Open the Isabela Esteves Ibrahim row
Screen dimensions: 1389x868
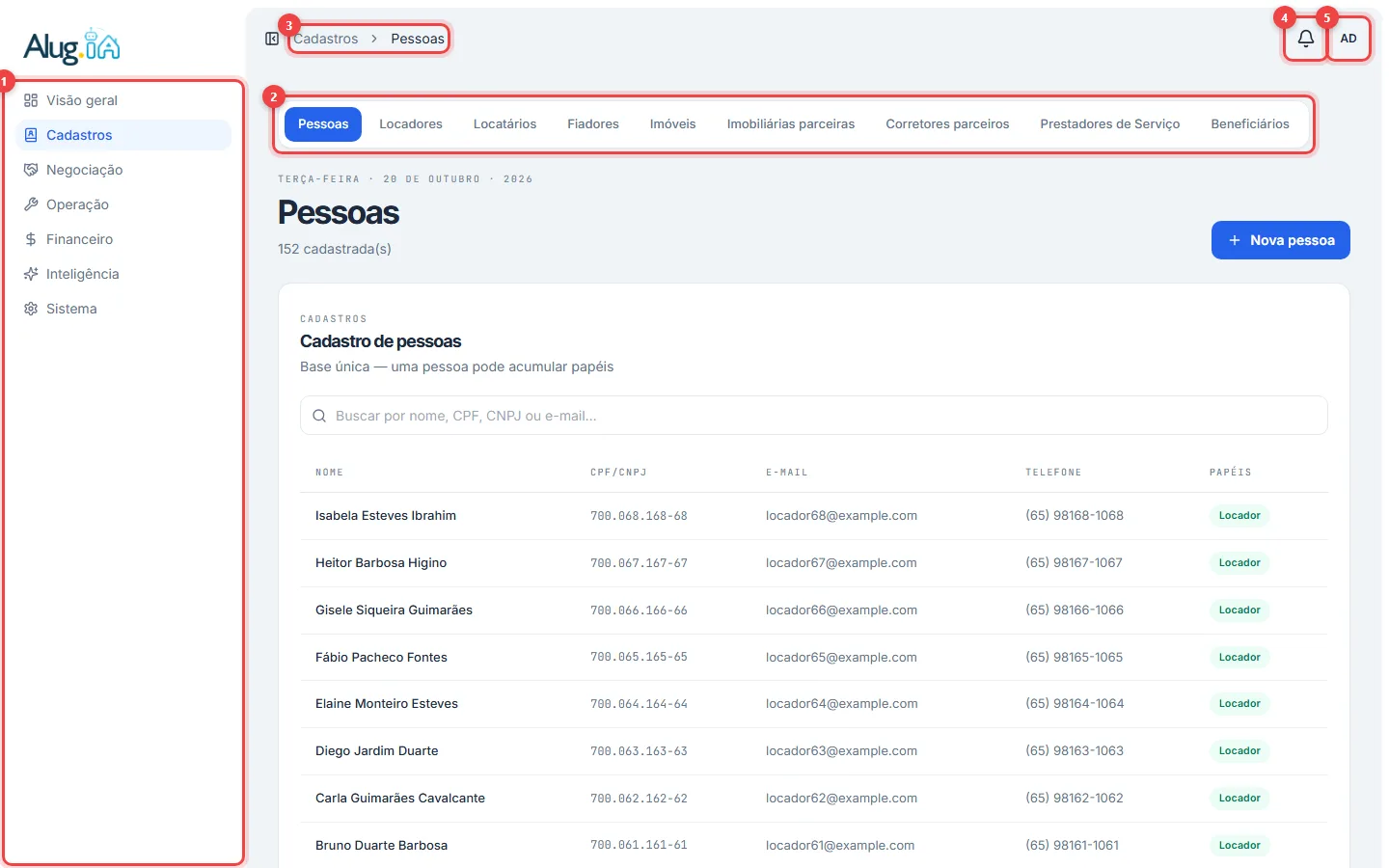(814, 516)
